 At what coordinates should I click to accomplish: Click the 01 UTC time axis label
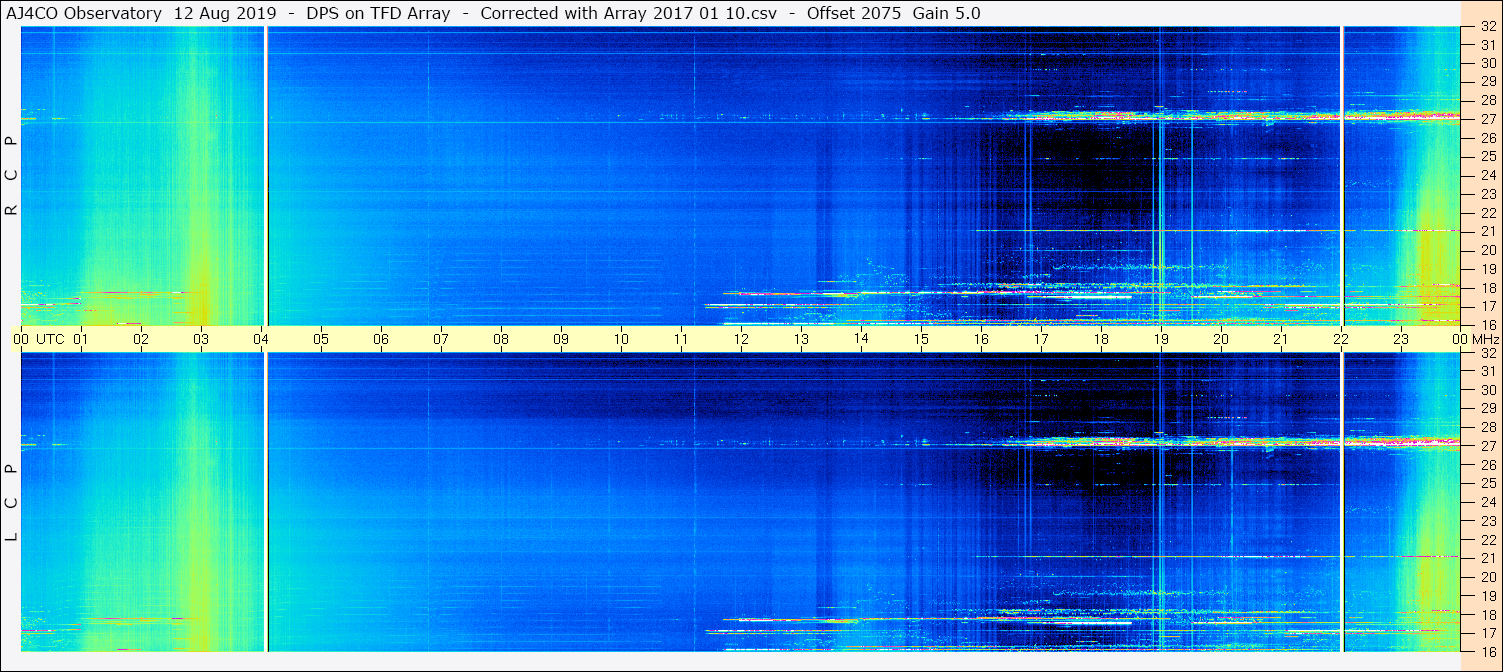point(81,339)
